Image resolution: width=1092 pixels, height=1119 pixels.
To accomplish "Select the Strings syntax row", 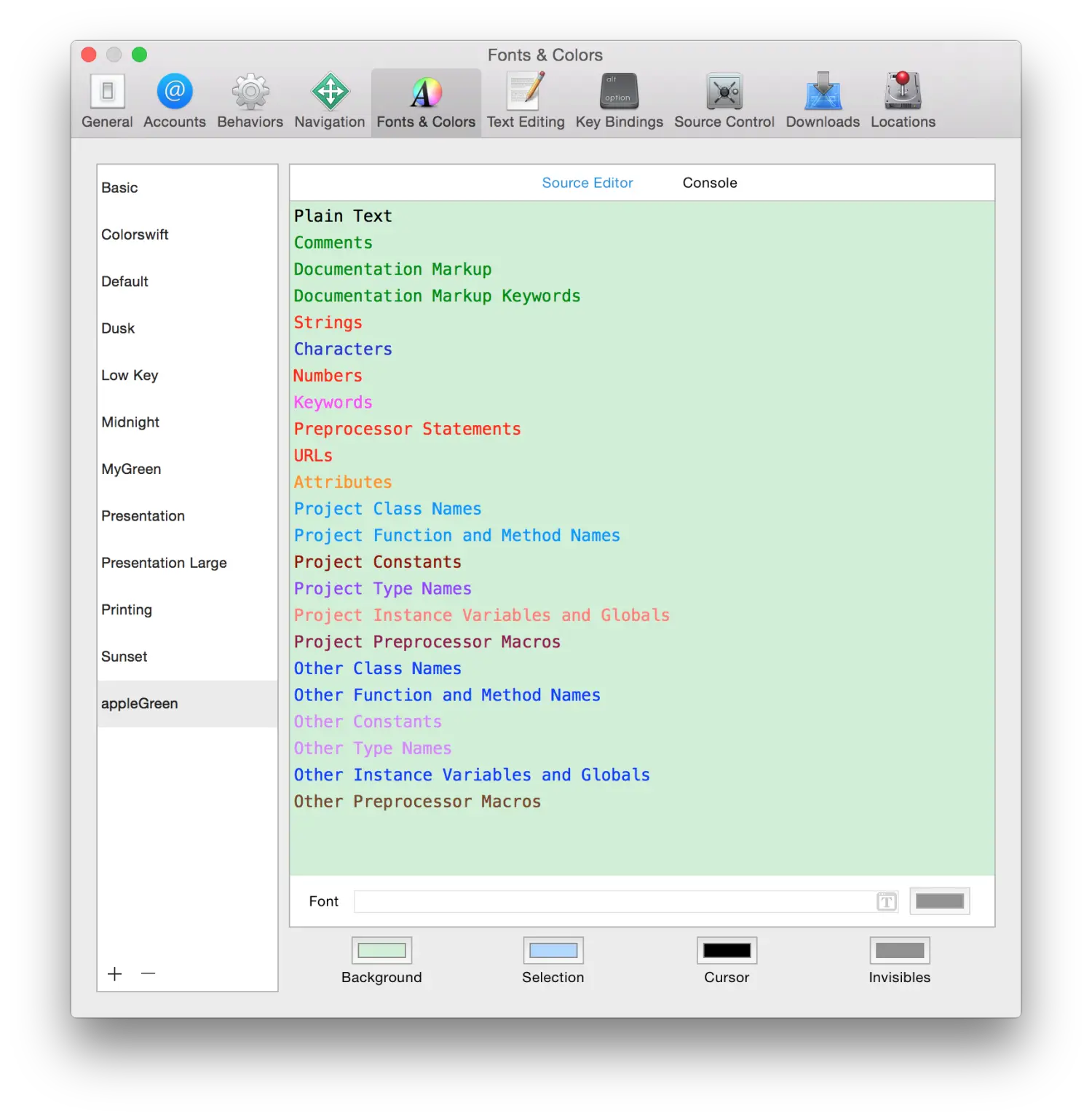I will point(642,323).
